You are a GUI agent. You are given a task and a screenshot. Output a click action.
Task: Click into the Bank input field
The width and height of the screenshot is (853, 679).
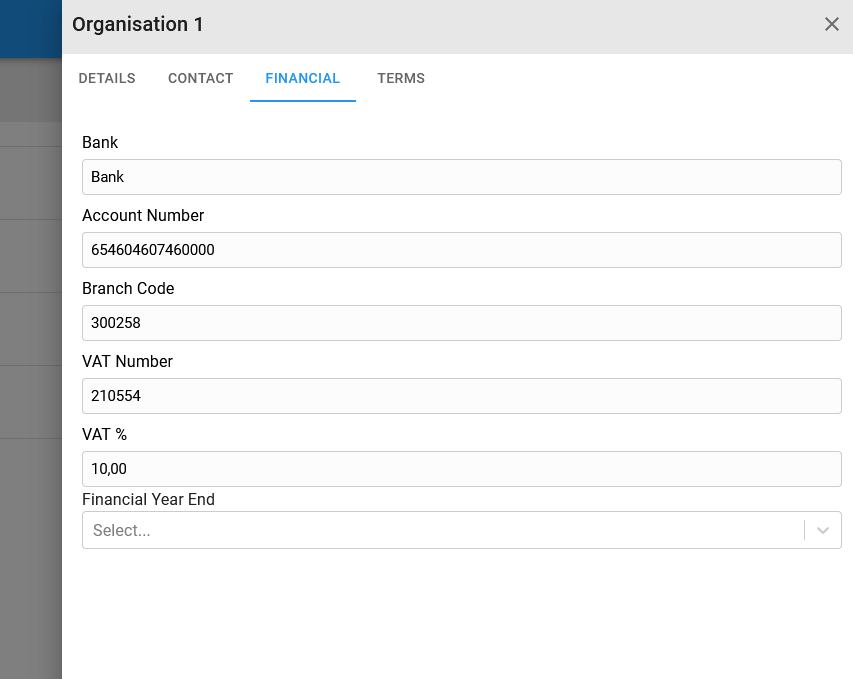pos(461,177)
